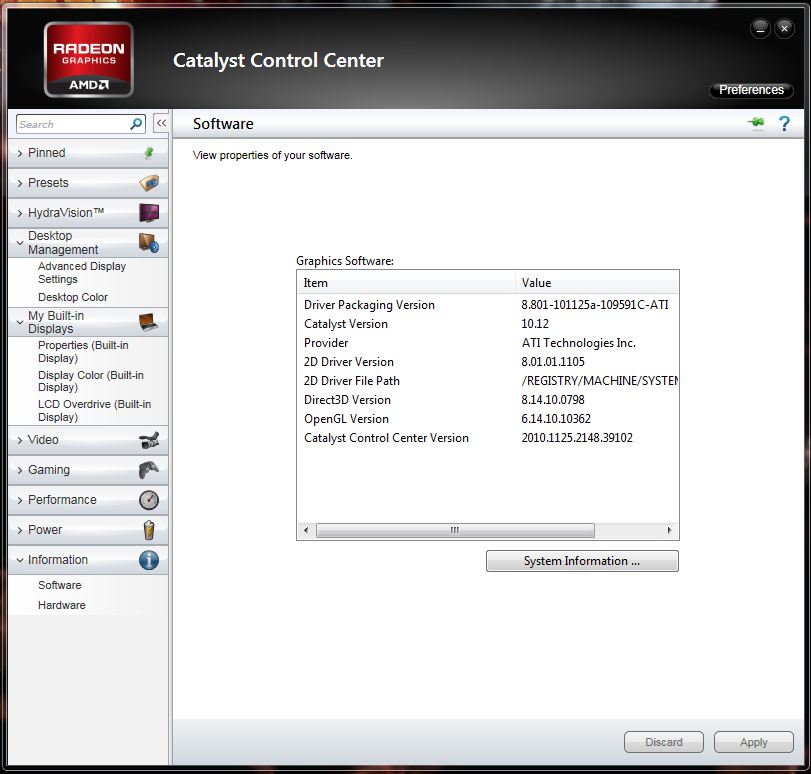
Task: Select the Catalyst Control Center Version row
Action: coord(488,438)
